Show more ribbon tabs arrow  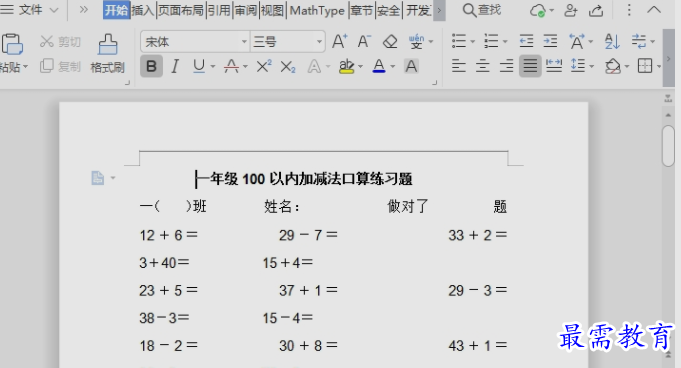coord(439,10)
